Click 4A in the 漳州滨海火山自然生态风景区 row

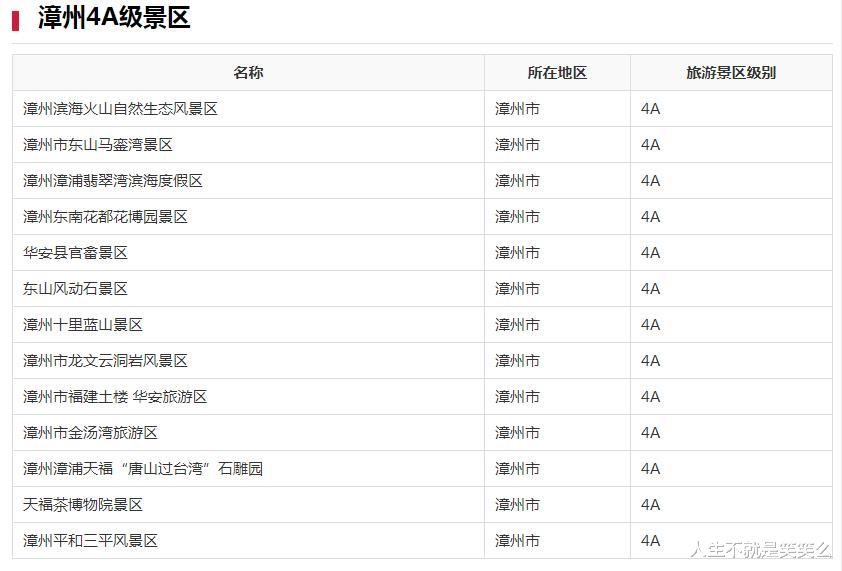tap(650, 109)
